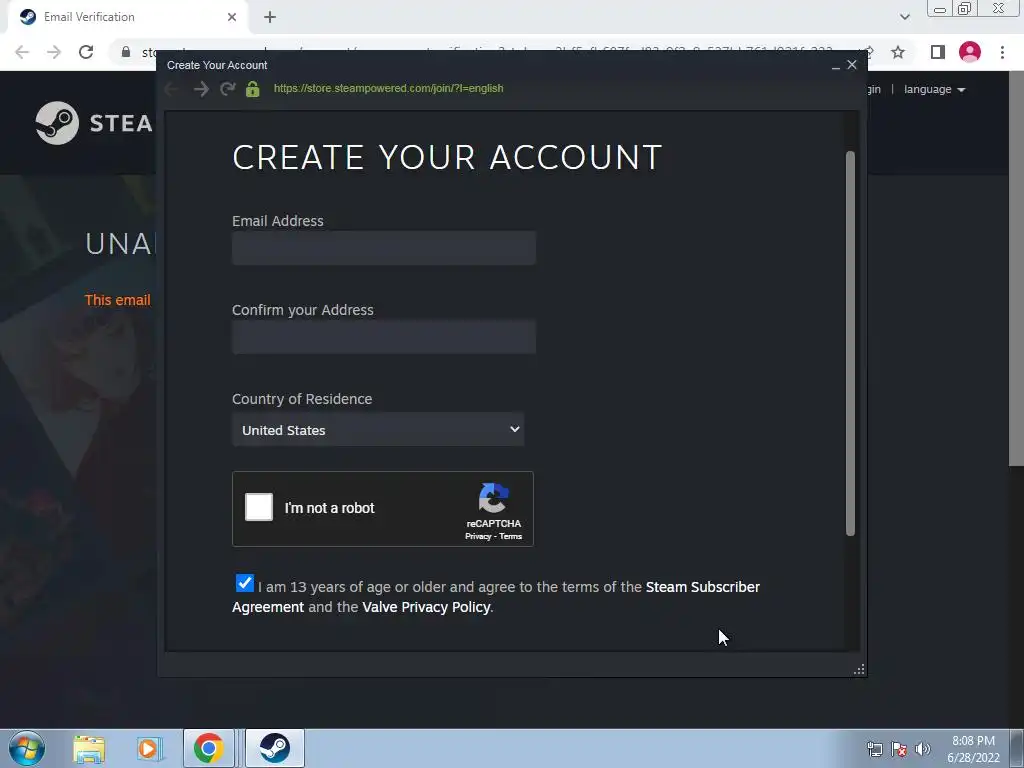The image size is (1024, 768).
Task: Bookmark this page with the star icon
Action: click(898, 52)
